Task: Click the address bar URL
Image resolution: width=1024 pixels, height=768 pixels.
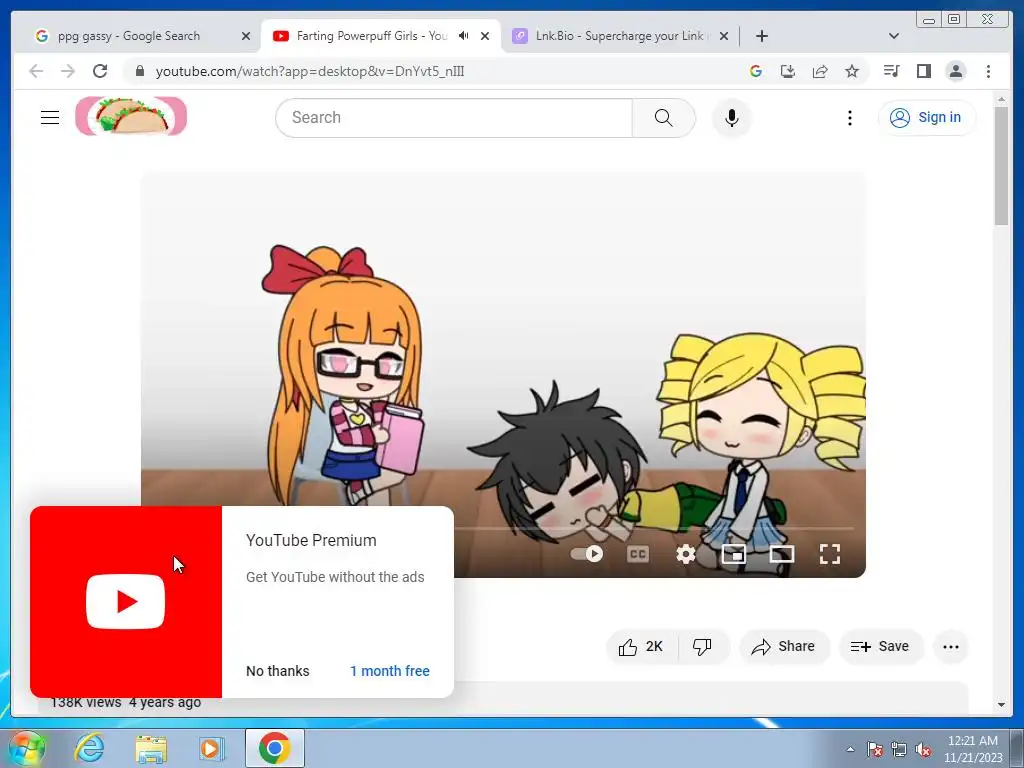Action: 310,71
